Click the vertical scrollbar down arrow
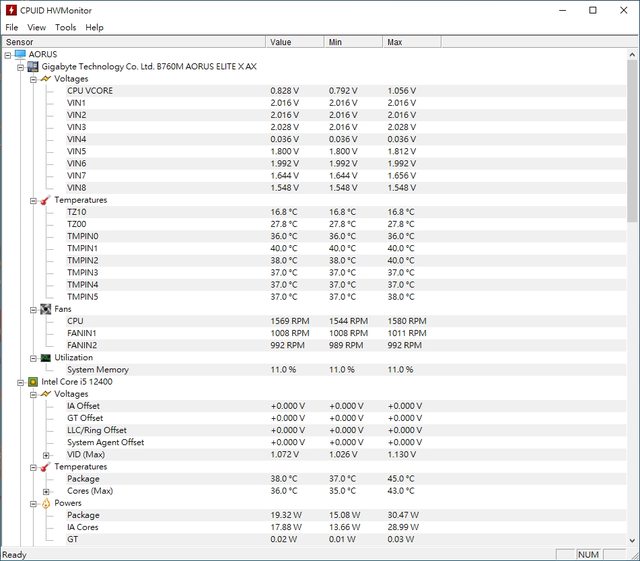640x561 pixels. [632, 541]
